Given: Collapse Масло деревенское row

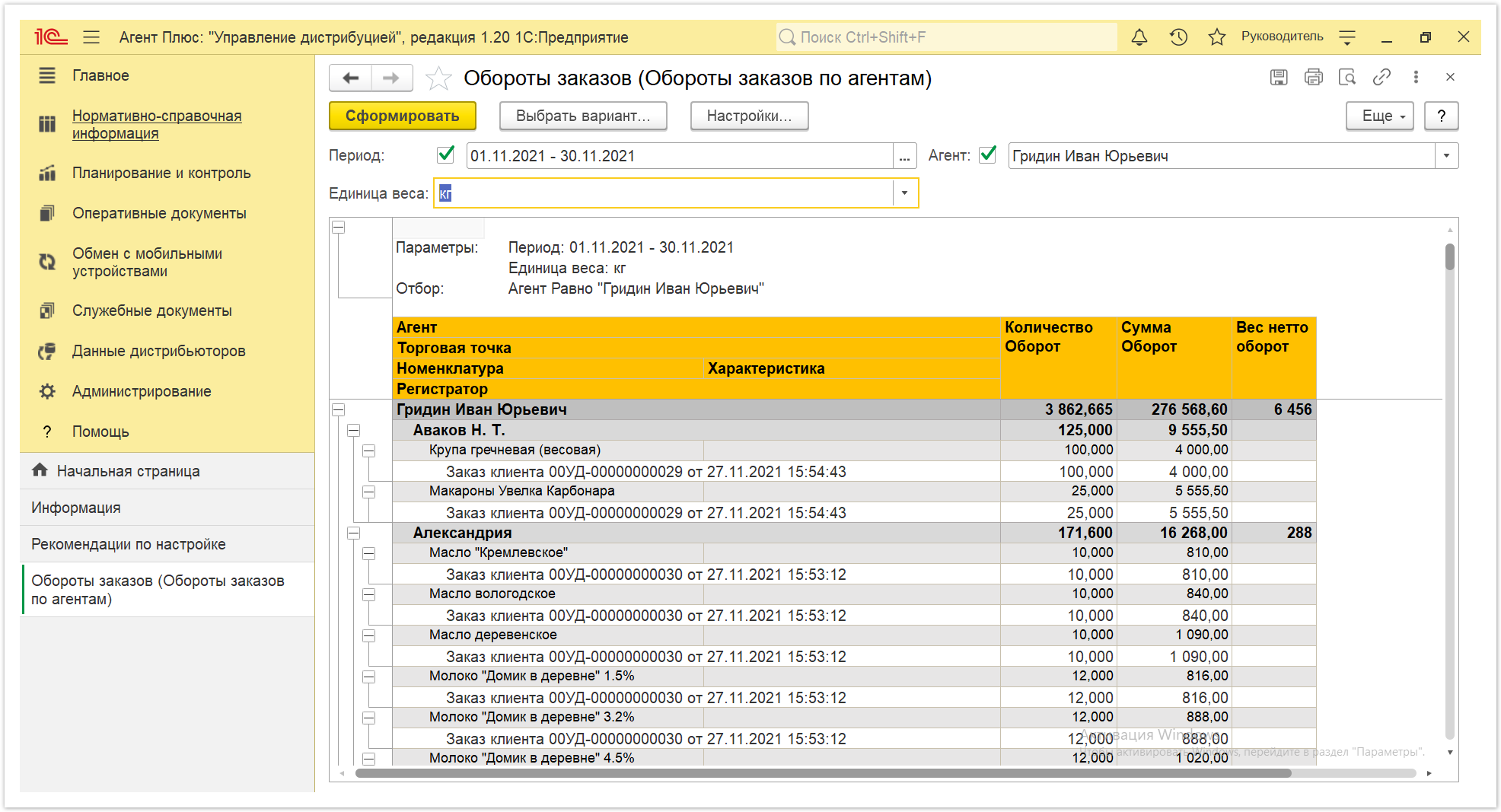Looking at the screenshot, I should click(369, 635).
